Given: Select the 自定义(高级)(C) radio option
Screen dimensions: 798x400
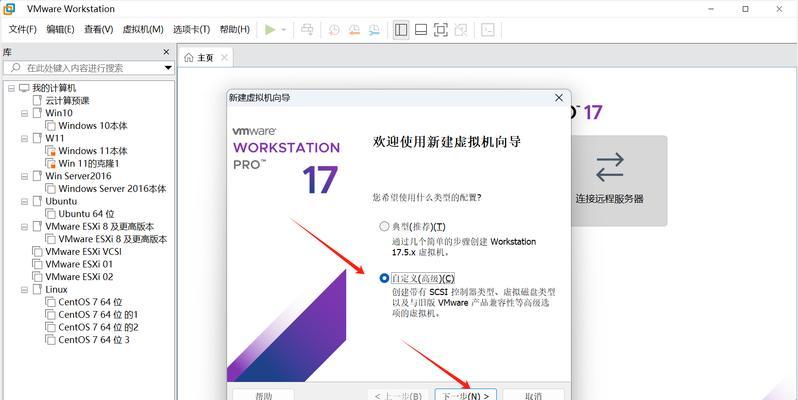Looking at the screenshot, I should [384, 278].
